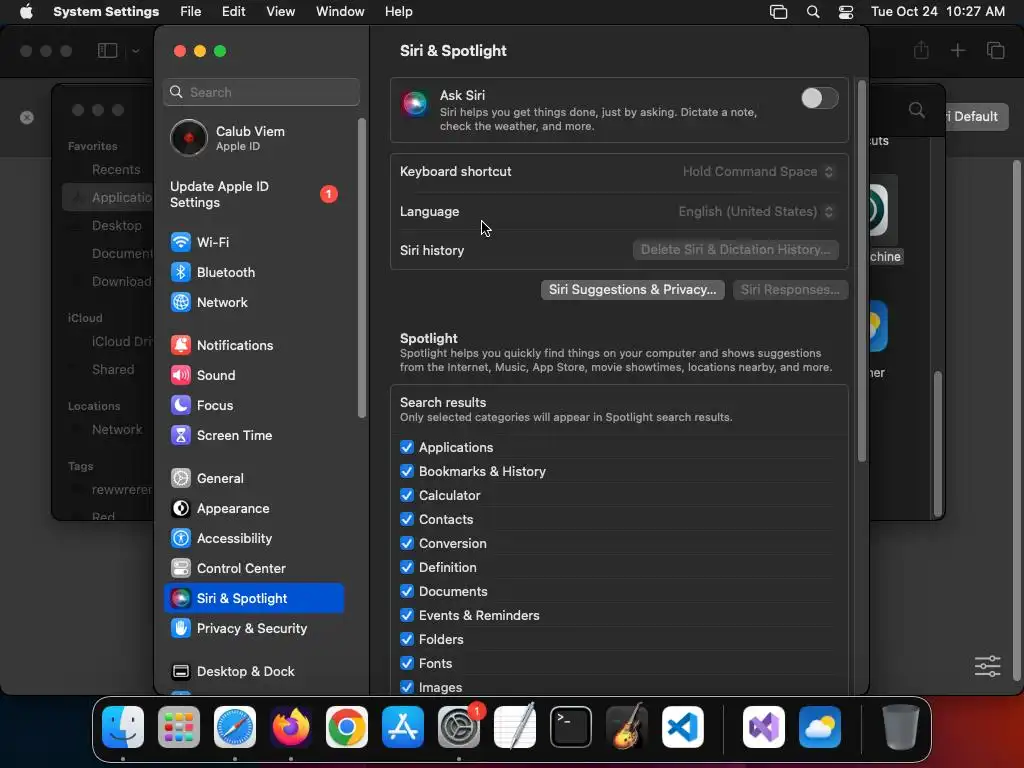Open the File menu
The image size is (1024, 768).
tap(191, 12)
